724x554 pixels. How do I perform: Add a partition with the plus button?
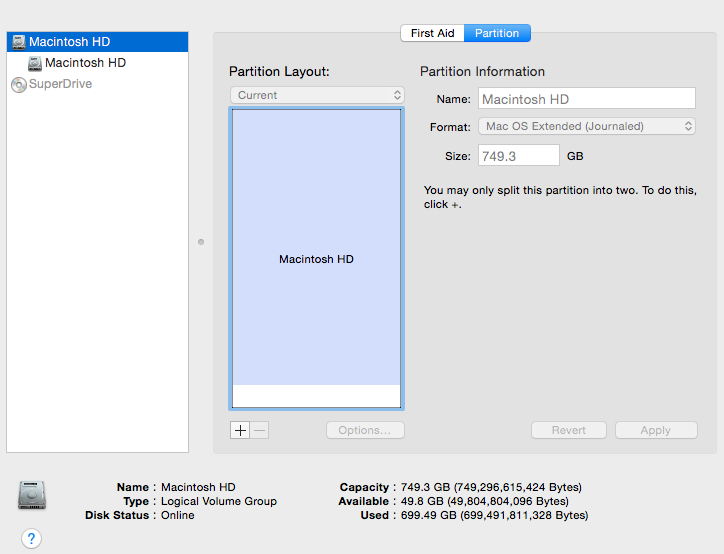pyautogui.click(x=240, y=430)
